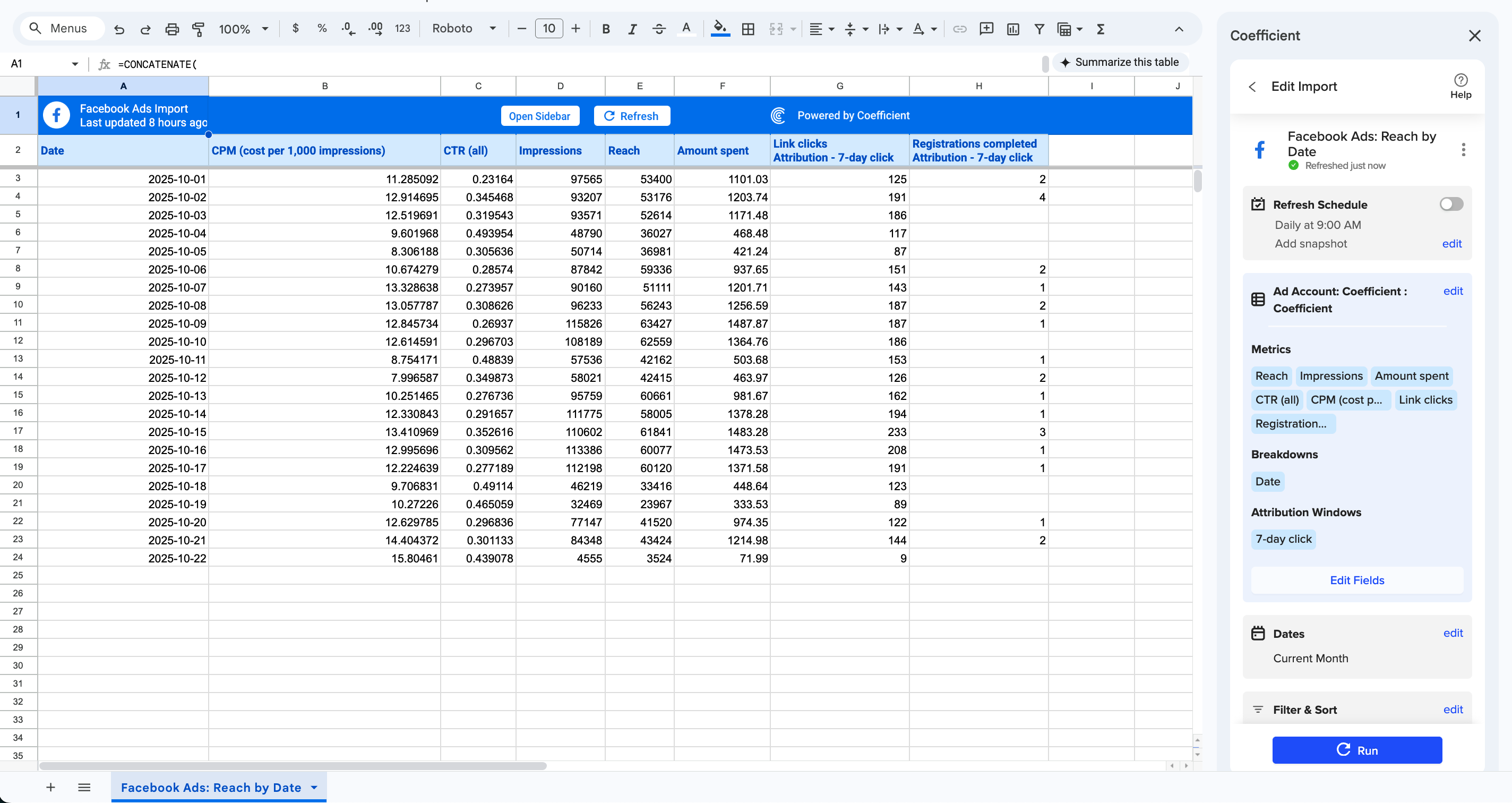Select the paint format tool
1512x803 pixels.
click(x=199, y=28)
